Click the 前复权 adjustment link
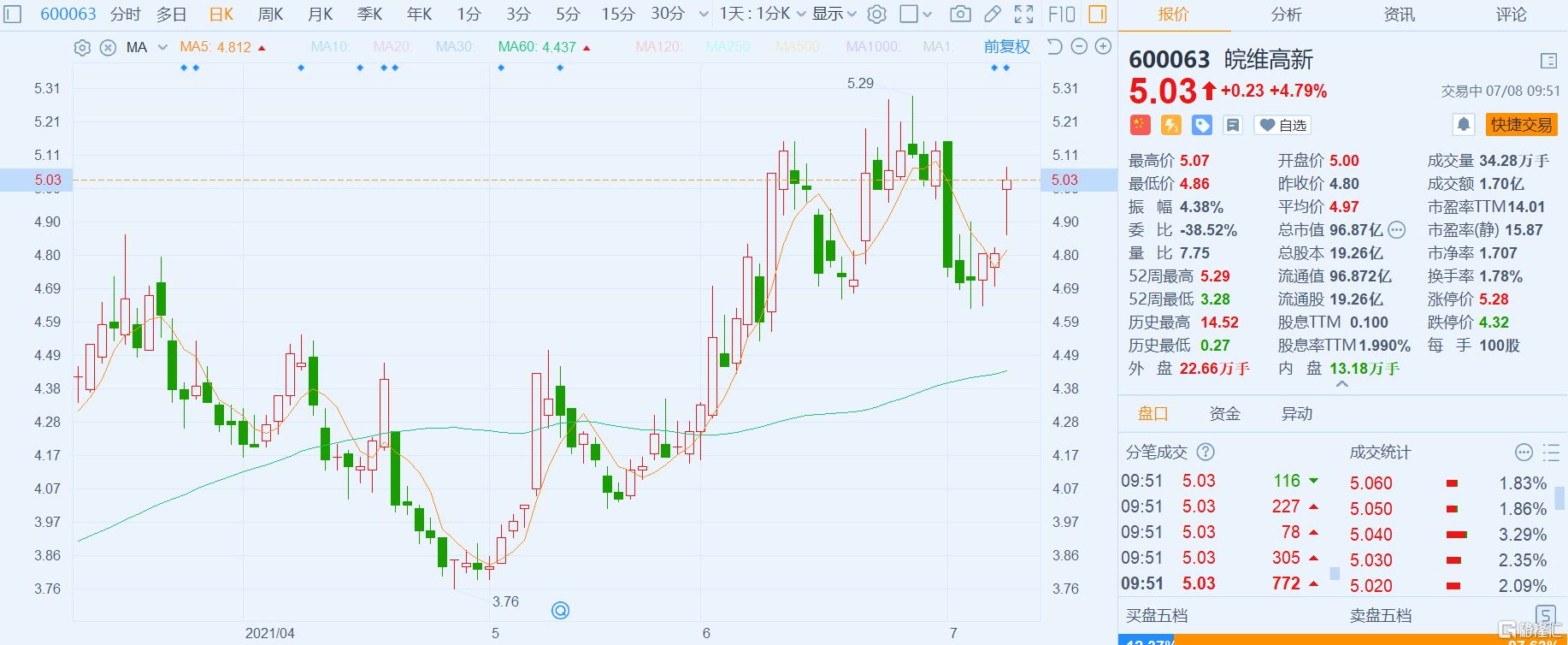This screenshot has width=1568, height=645. (1006, 47)
